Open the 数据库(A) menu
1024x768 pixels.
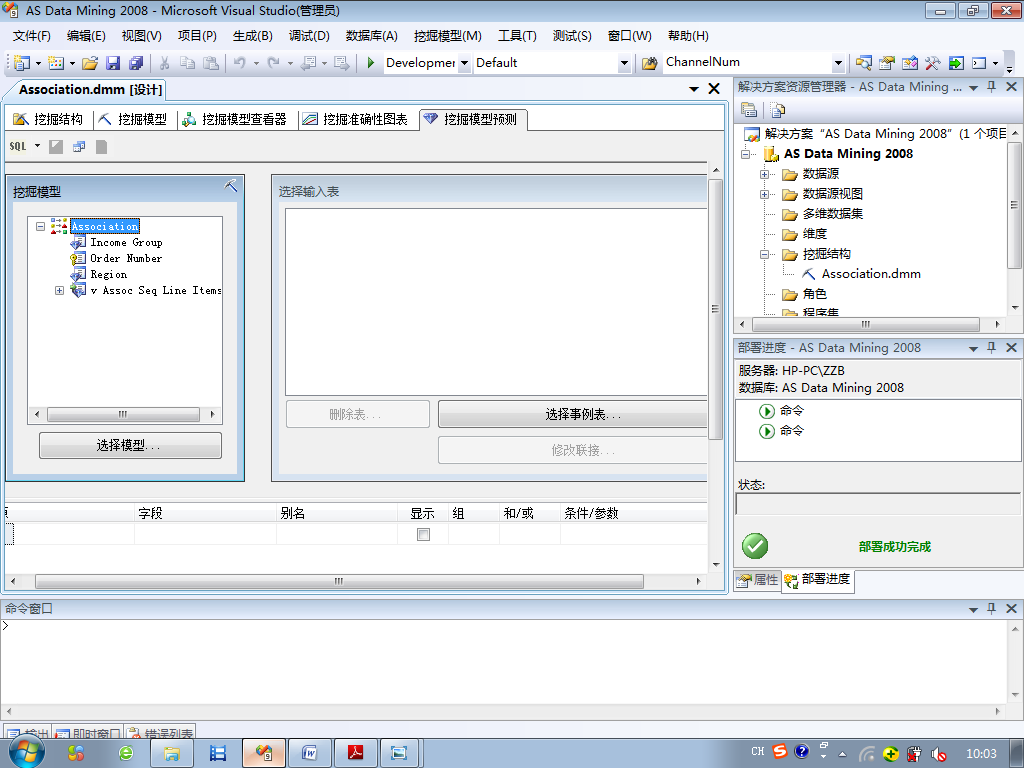[371, 36]
